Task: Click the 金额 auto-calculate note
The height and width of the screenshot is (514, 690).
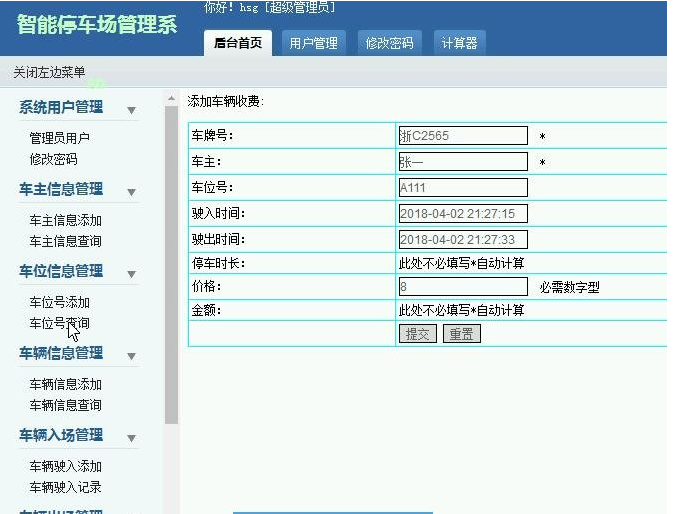Action: click(x=461, y=310)
